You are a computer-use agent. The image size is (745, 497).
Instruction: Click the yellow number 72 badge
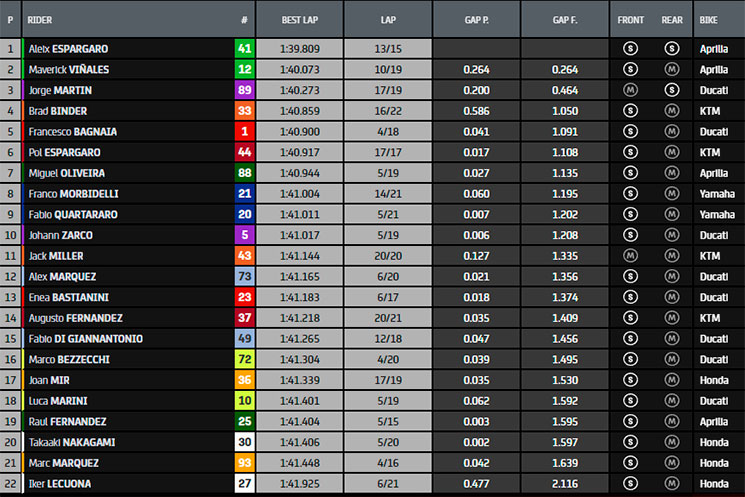[243, 359]
